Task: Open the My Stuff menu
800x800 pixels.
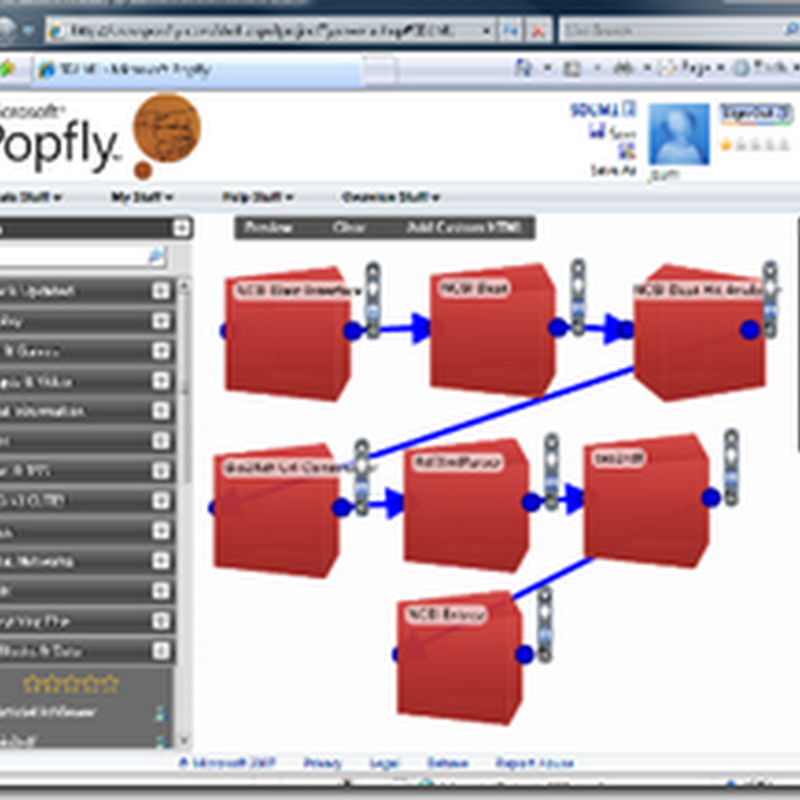Action: pyautogui.click(x=142, y=197)
